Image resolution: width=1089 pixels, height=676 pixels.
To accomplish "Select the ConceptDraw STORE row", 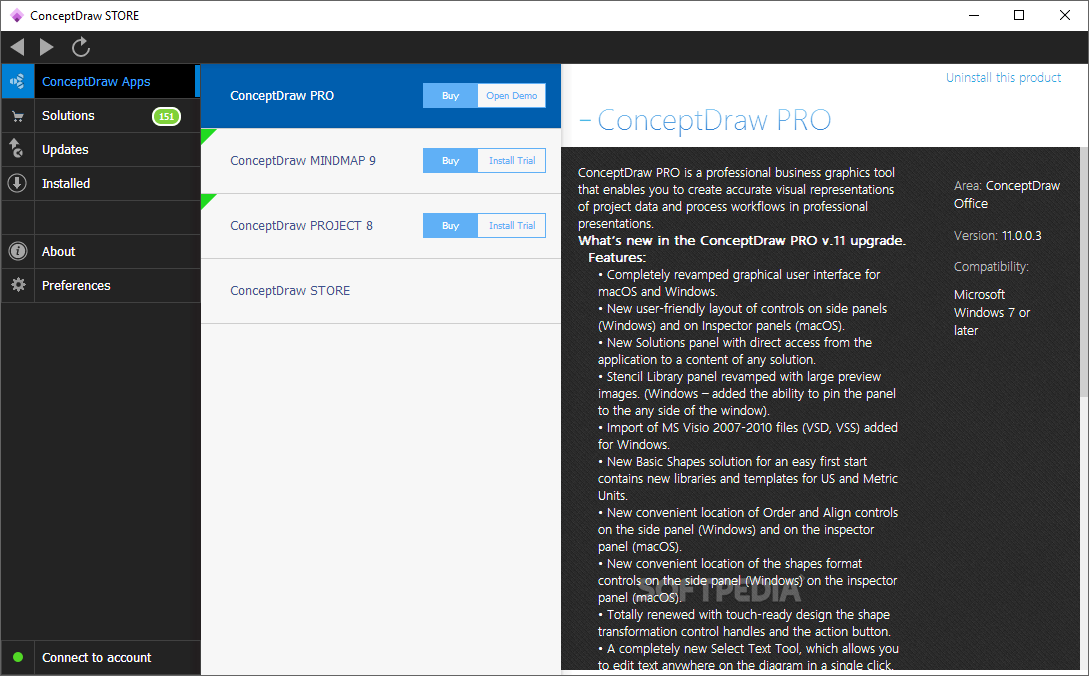I will point(381,291).
